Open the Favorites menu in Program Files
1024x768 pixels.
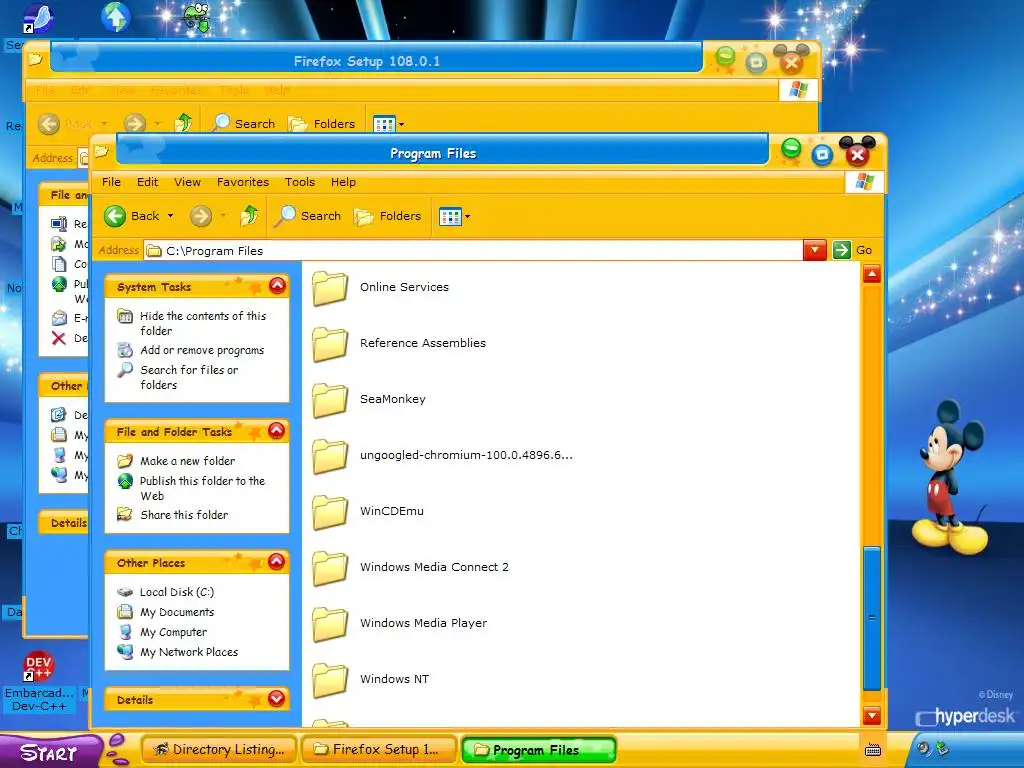[x=243, y=182]
